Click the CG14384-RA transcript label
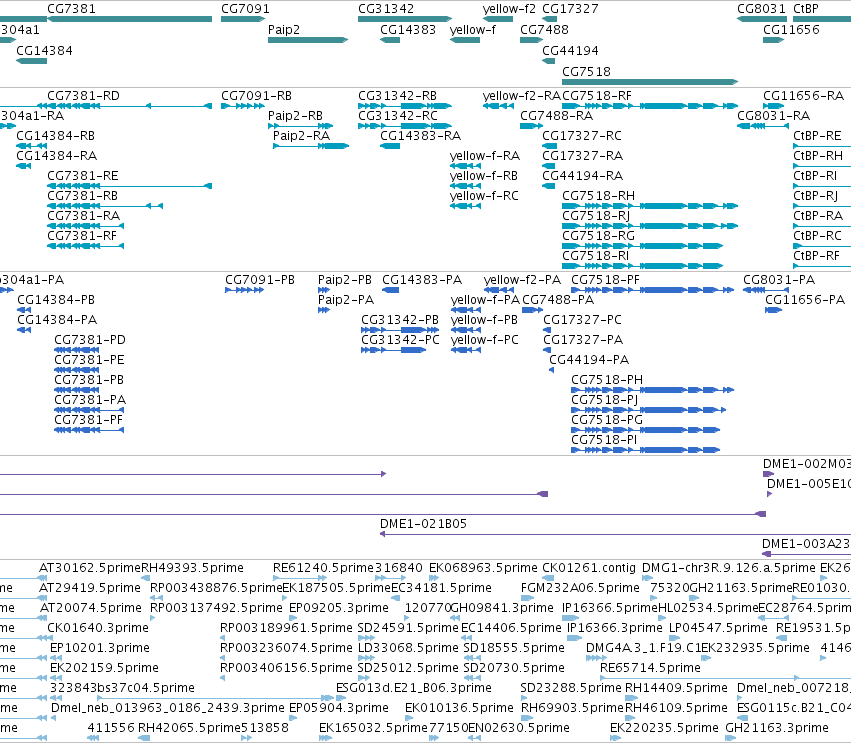 click(x=56, y=156)
